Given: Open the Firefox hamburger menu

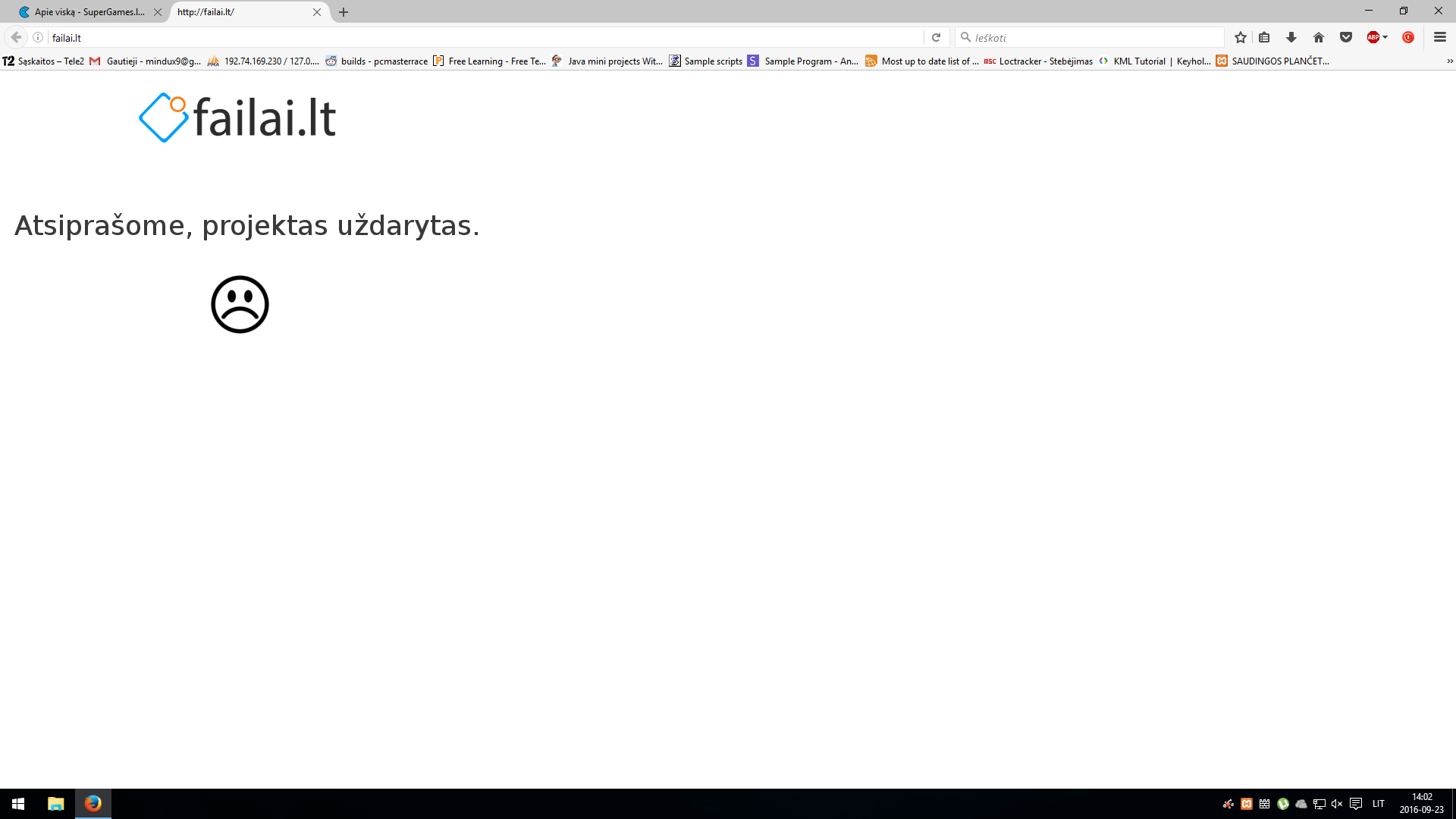Looking at the screenshot, I should coord(1440,37).
